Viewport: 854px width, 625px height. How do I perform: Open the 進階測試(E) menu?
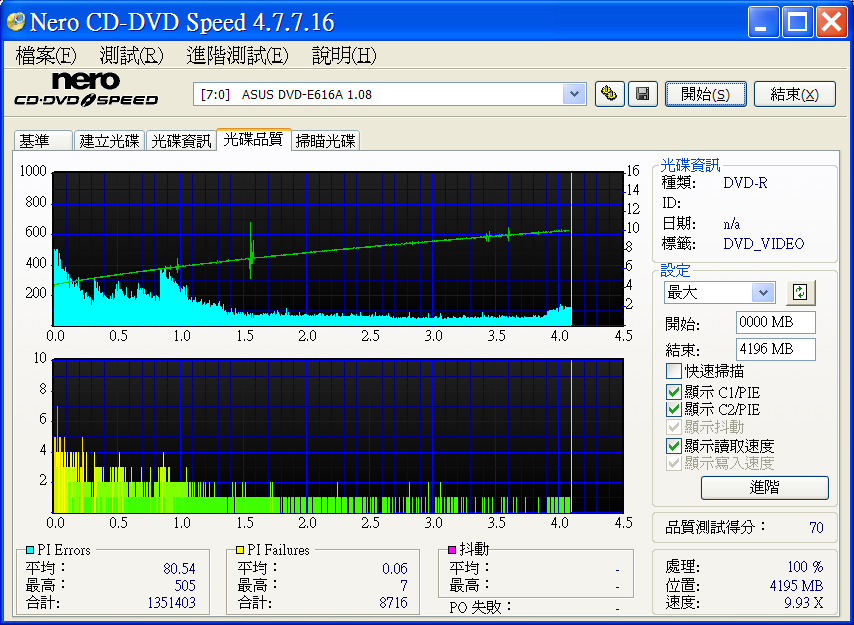pyautogui.click(x=237, y=56)
